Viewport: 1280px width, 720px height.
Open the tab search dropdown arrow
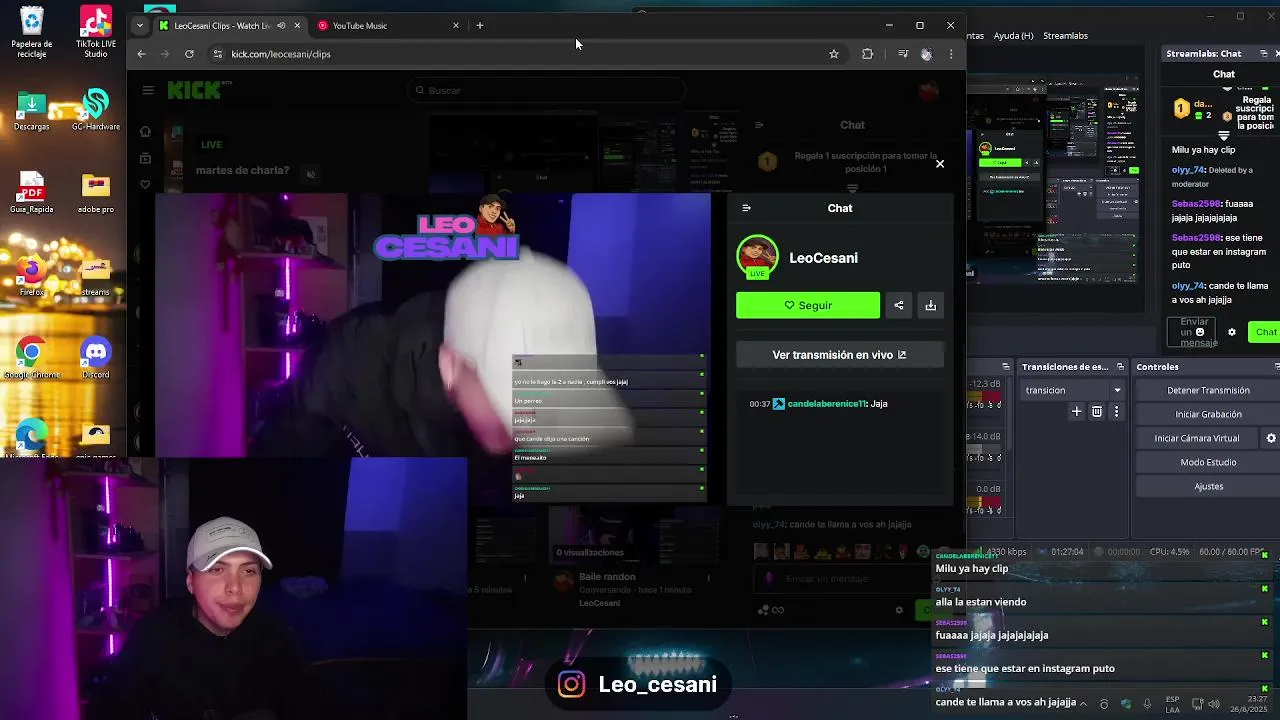point(140,25)
